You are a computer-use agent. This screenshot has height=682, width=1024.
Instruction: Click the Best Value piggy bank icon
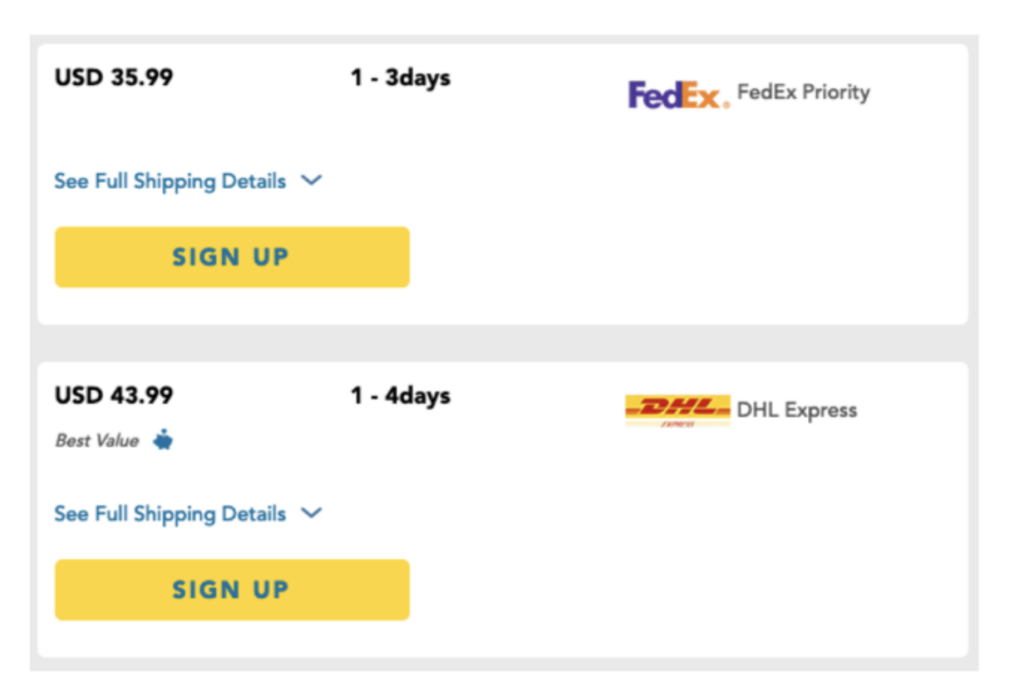[163, 440]
